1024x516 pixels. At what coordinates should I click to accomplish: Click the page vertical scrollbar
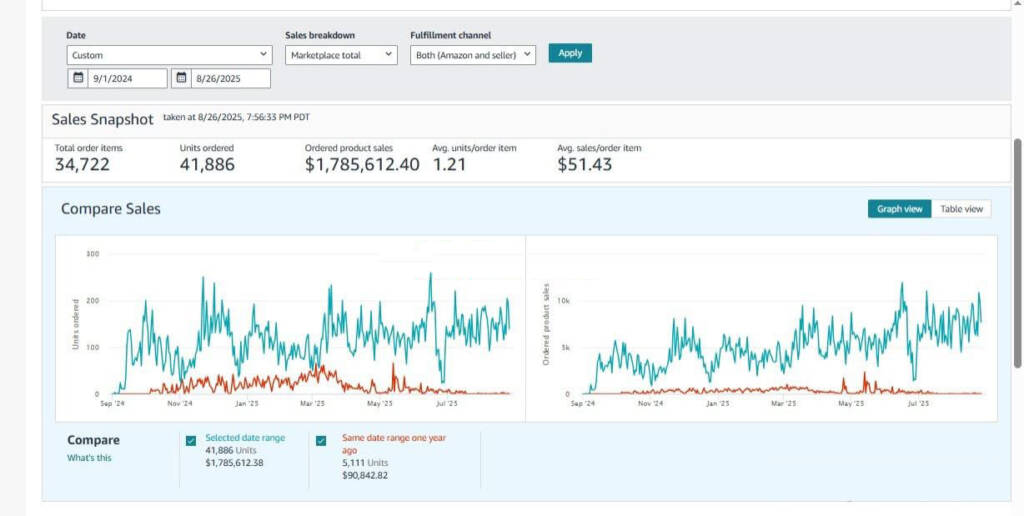pyautogui.click(x=1017, y=250)
